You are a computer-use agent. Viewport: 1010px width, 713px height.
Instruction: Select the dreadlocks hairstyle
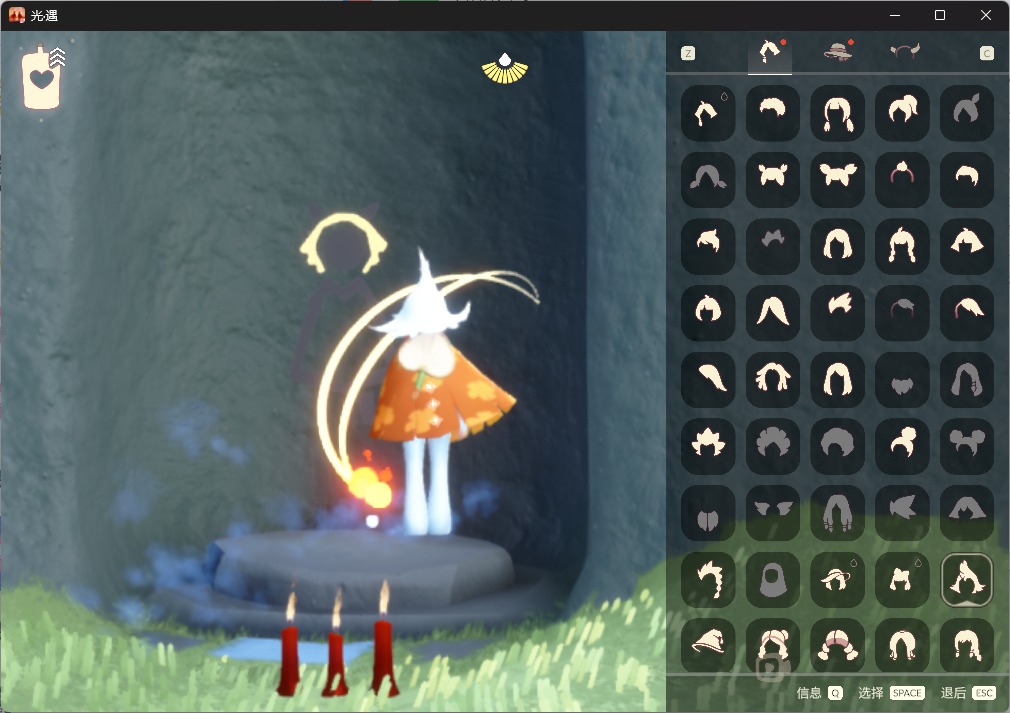(772, 379)
